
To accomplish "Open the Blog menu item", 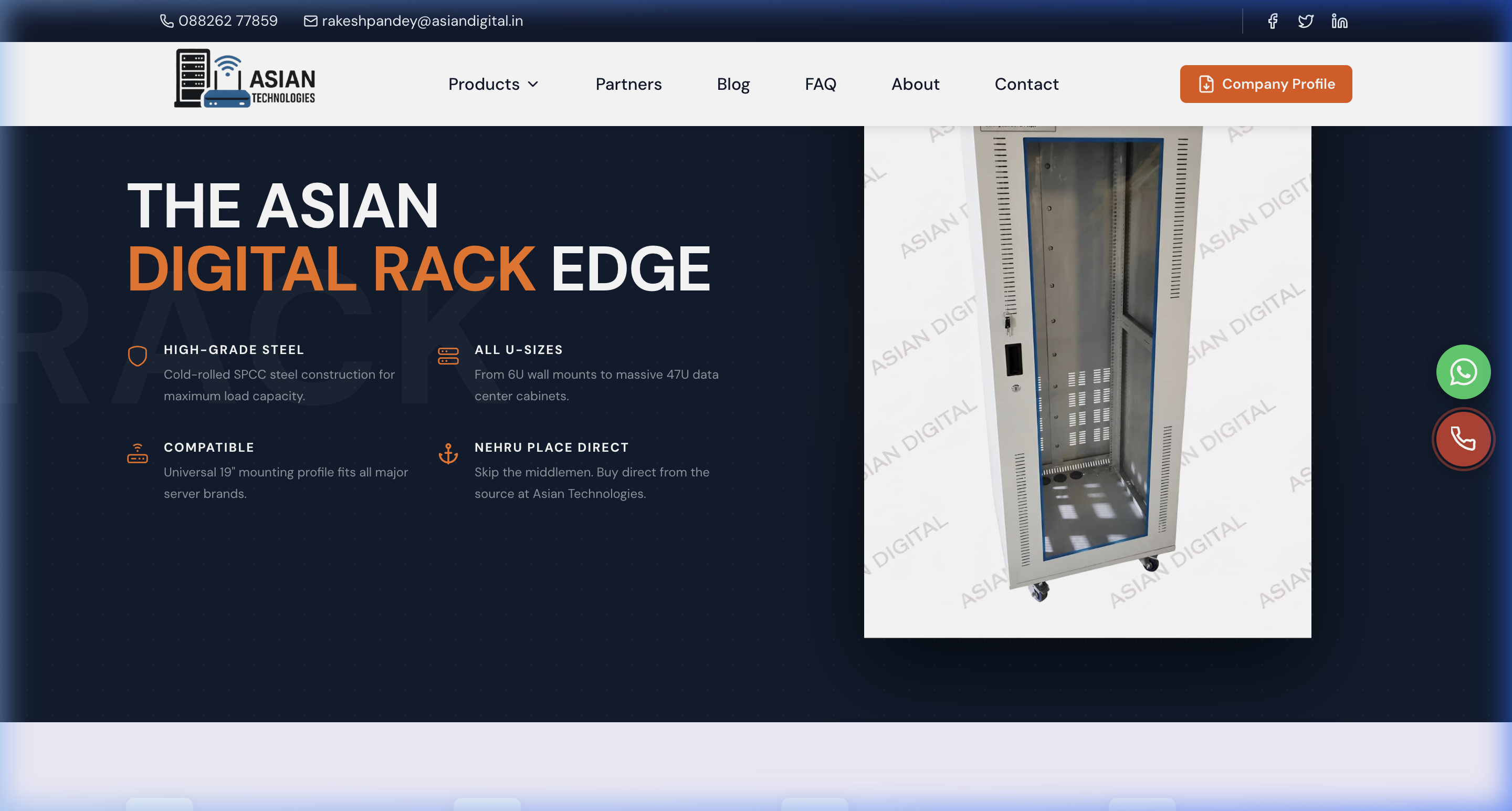I will coord(733,84).
